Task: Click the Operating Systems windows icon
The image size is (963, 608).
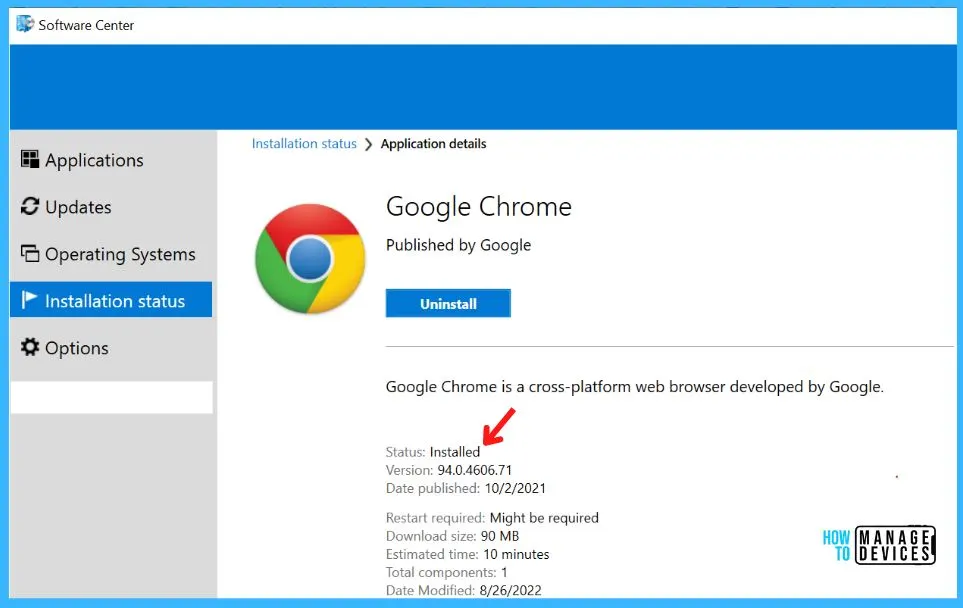Action: 29,254
